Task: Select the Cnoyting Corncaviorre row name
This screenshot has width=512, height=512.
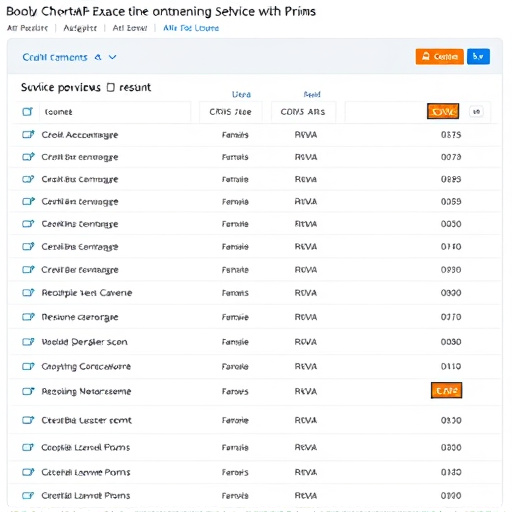Action: coord(86,367)
